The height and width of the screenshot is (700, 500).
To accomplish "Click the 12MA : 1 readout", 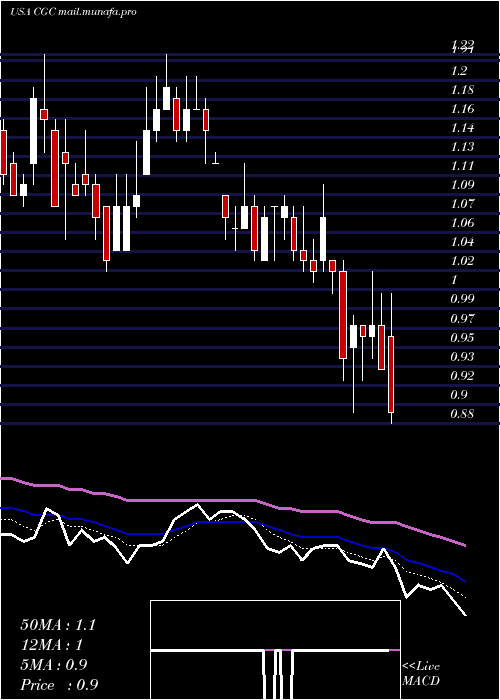I will pyautogui.click(x=51, y=645).
